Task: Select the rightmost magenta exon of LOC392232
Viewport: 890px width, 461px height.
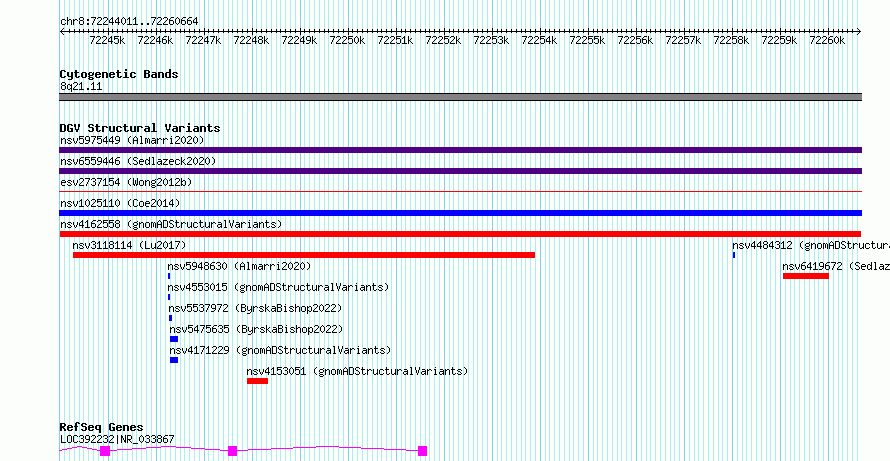Action: 422,451
